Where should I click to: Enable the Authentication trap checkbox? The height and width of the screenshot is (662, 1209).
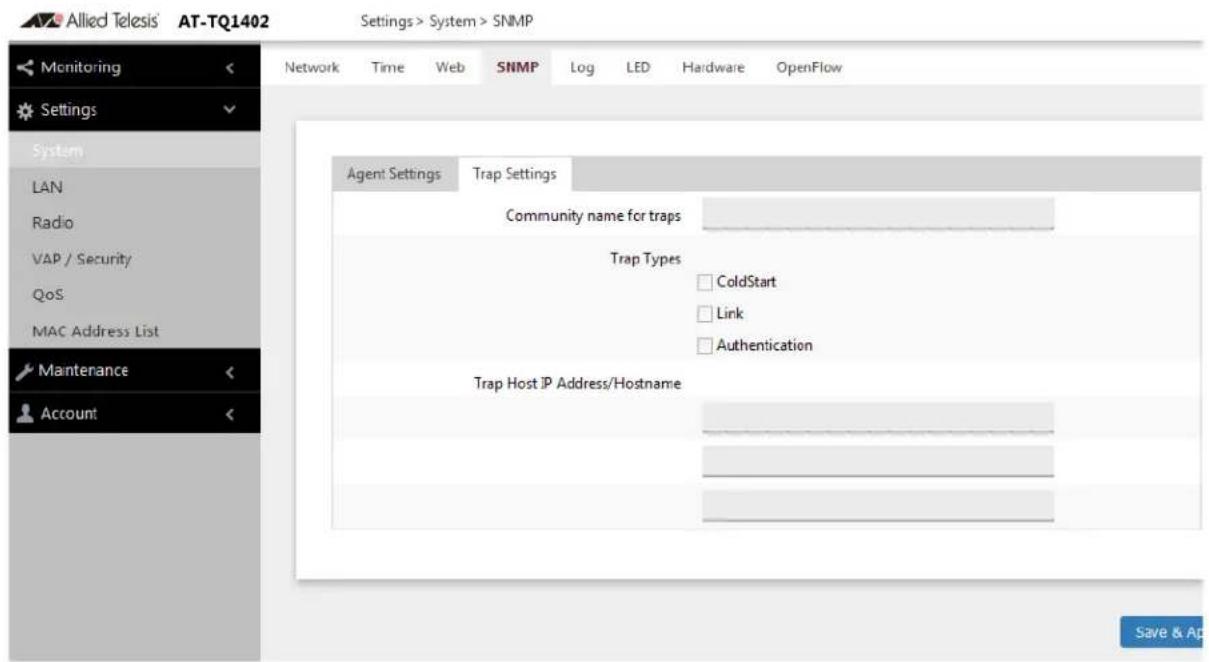(x=706, y=346)
